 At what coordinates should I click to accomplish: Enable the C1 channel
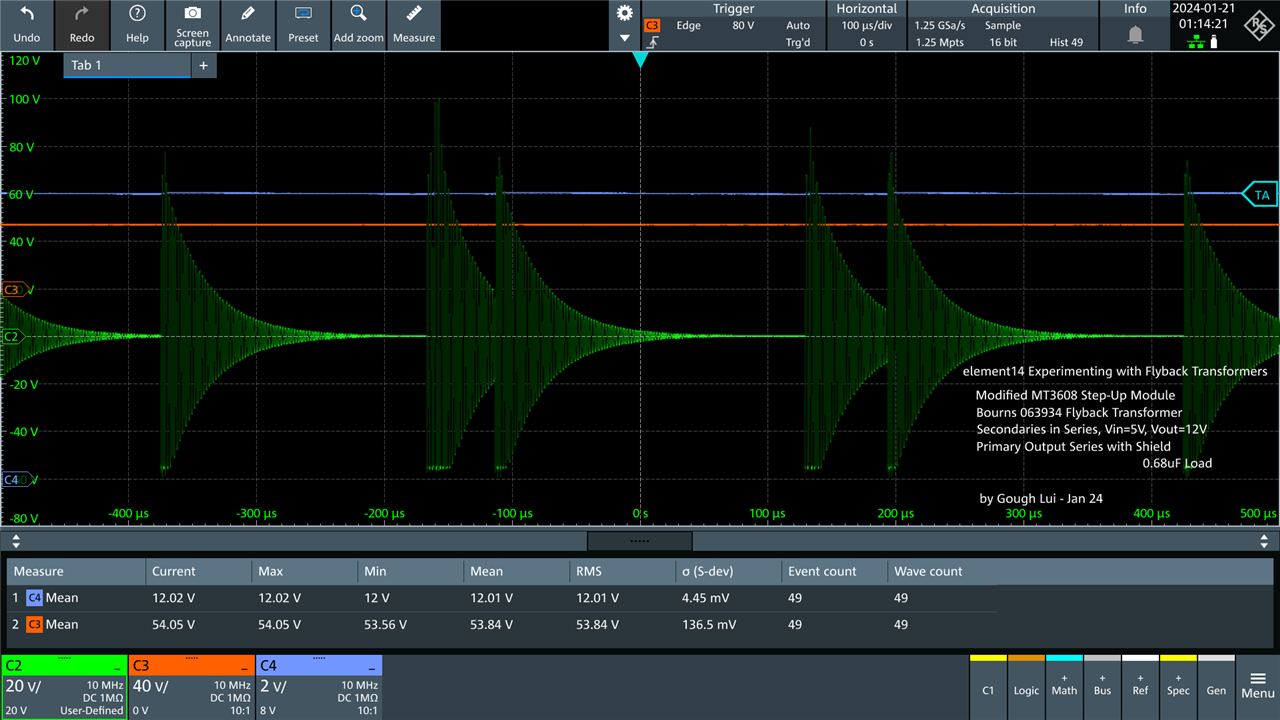(988, 687)
